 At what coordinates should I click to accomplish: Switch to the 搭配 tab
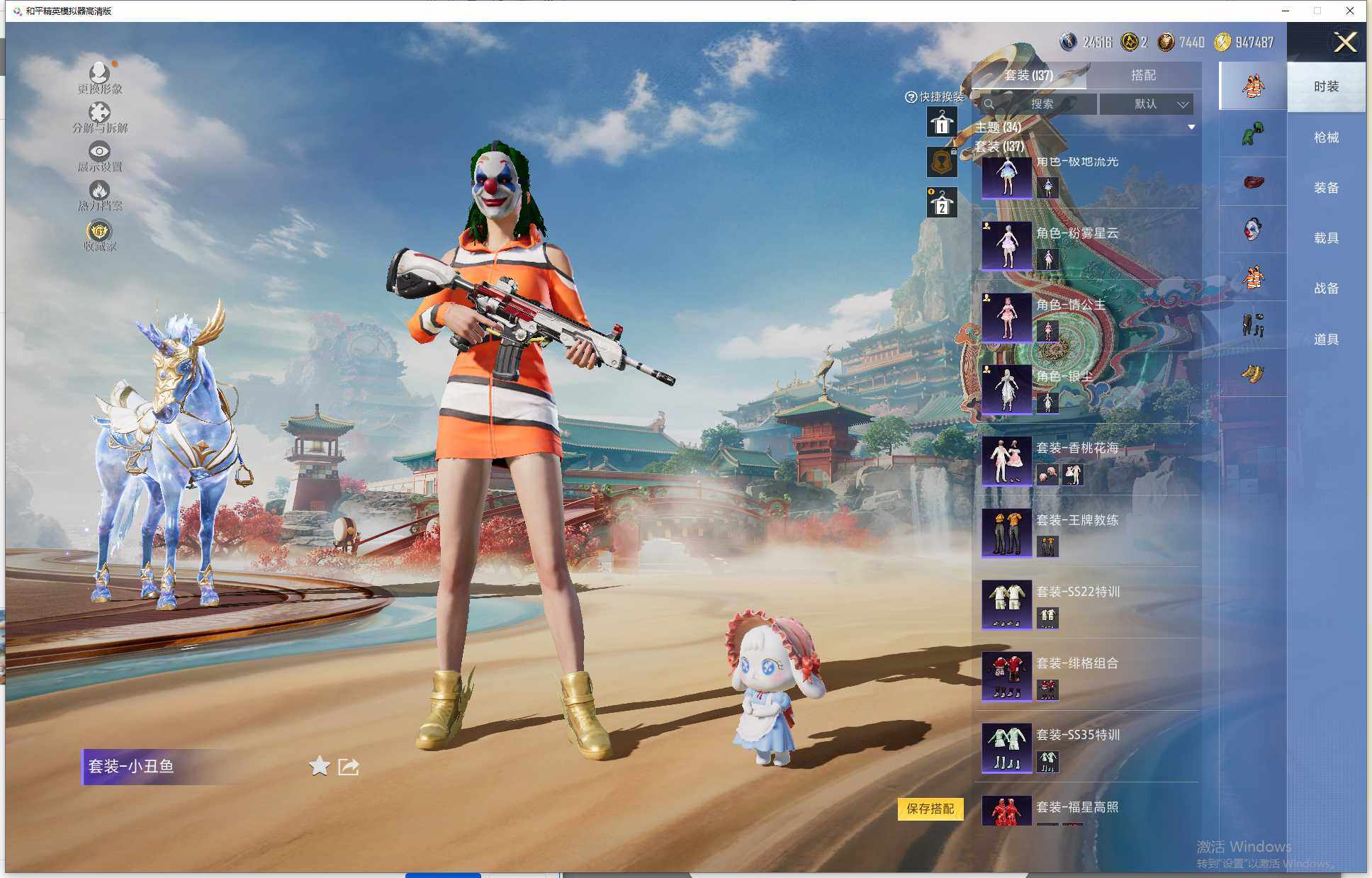[1142, 75]
